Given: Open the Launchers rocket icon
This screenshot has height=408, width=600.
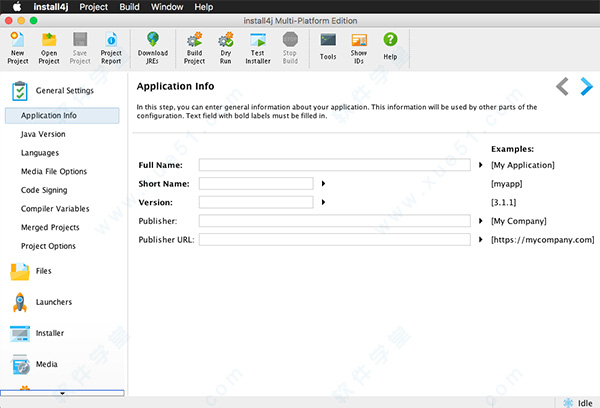Looking at the screenshot, I should (x=20, y=302).
